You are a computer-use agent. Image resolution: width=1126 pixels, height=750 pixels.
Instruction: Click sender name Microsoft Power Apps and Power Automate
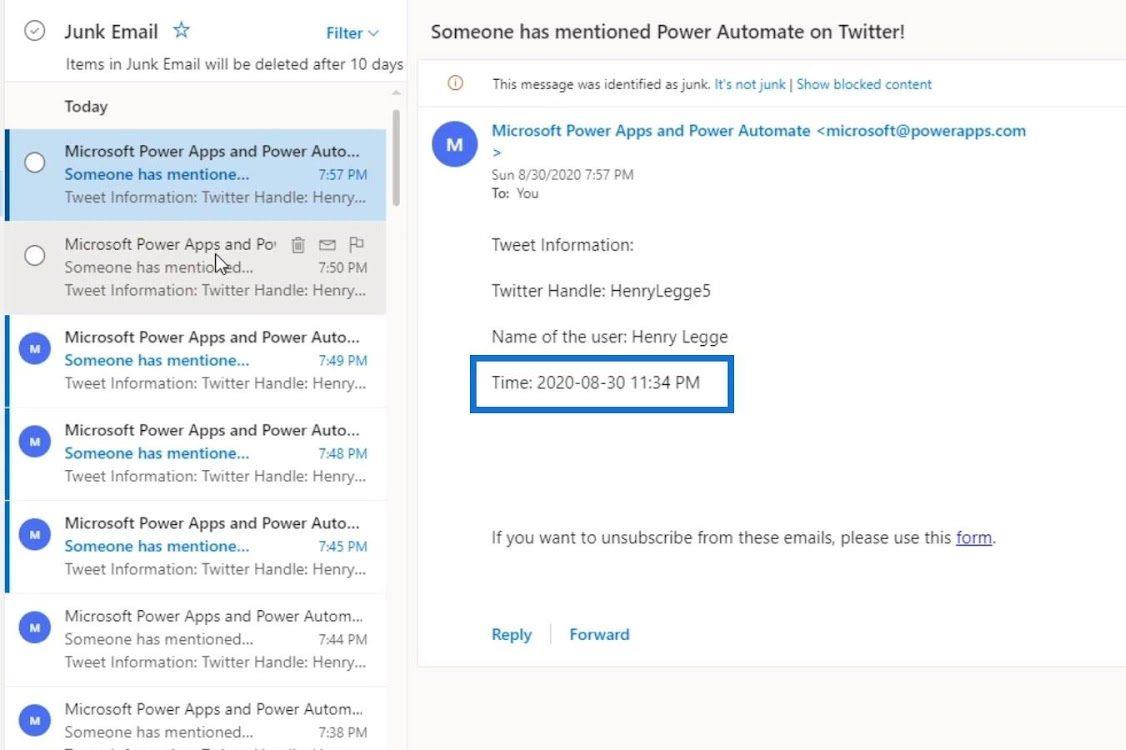pos(651,131)
